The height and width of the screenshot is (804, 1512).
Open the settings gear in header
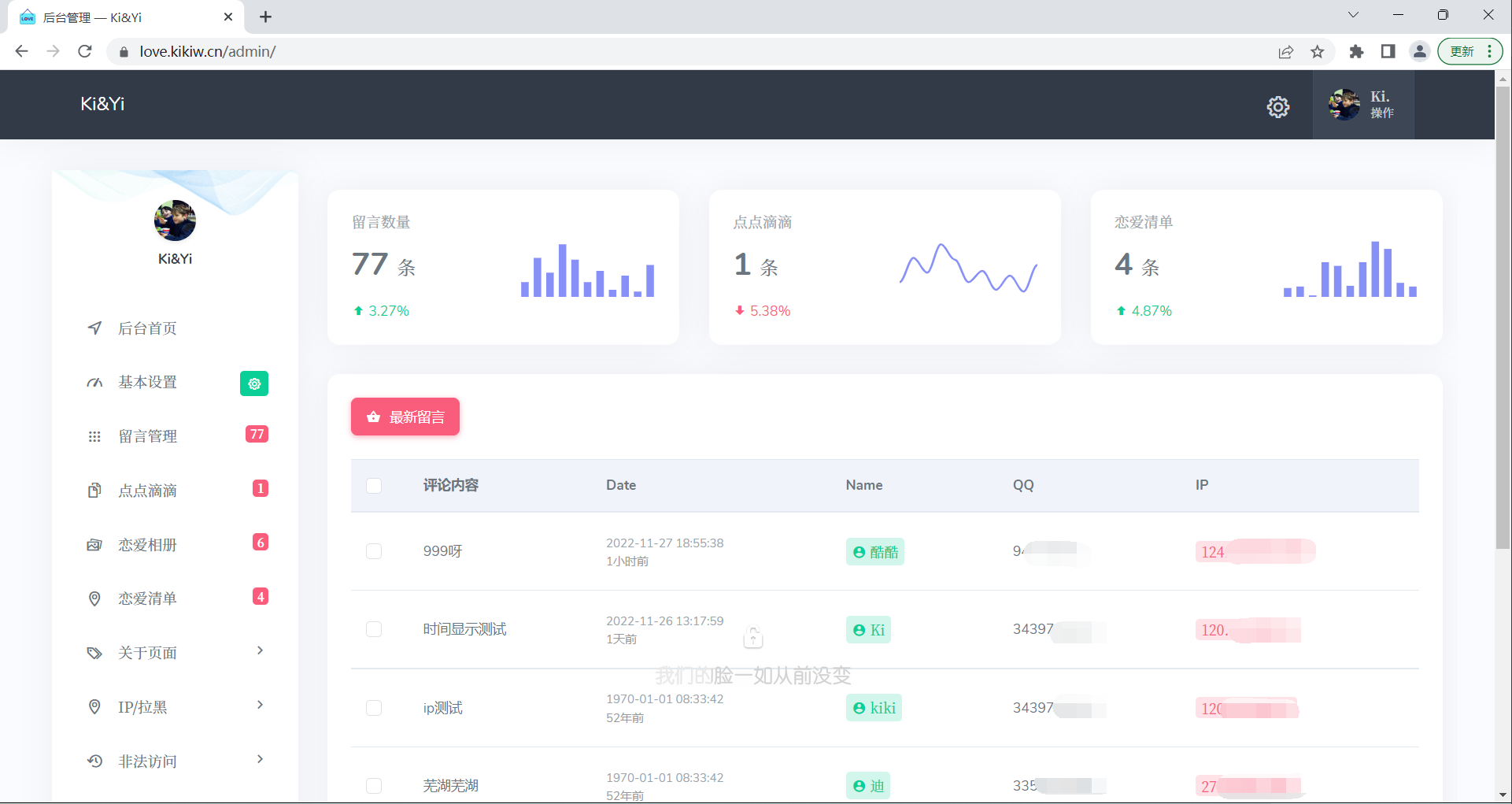click(1277, 106)
